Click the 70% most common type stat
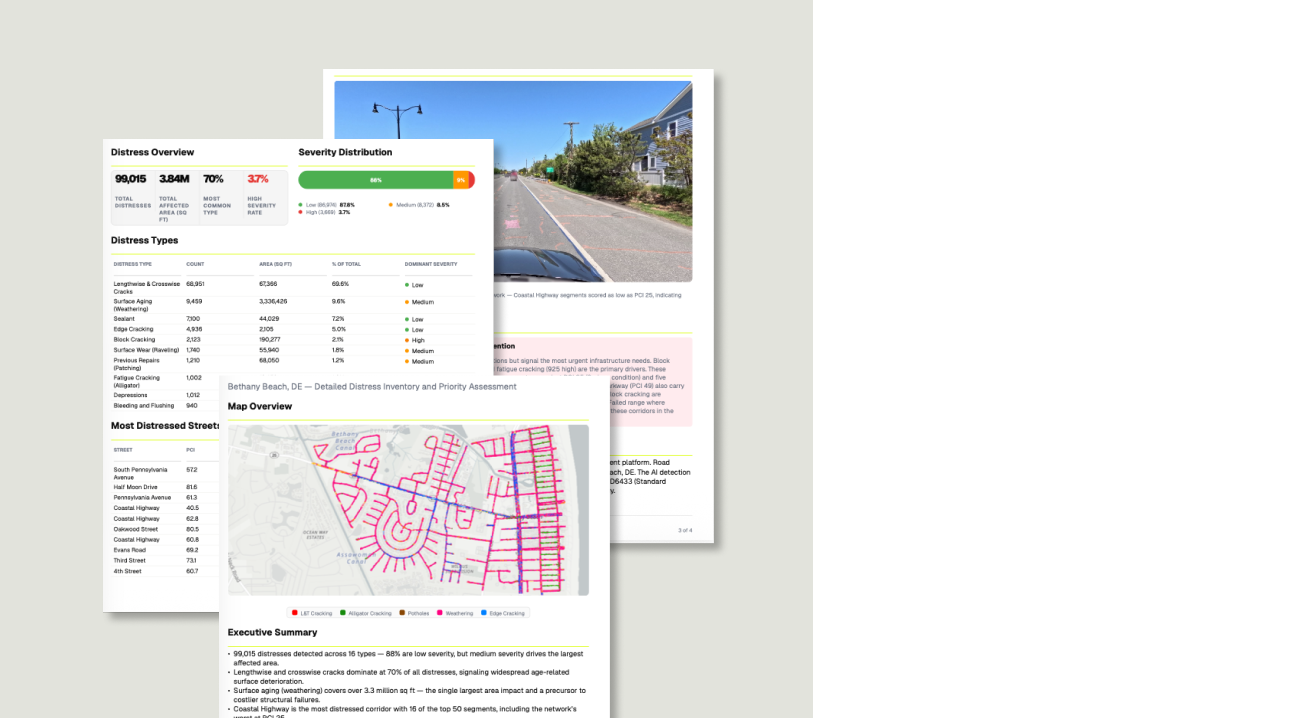1291x718 pixels. 213,178
